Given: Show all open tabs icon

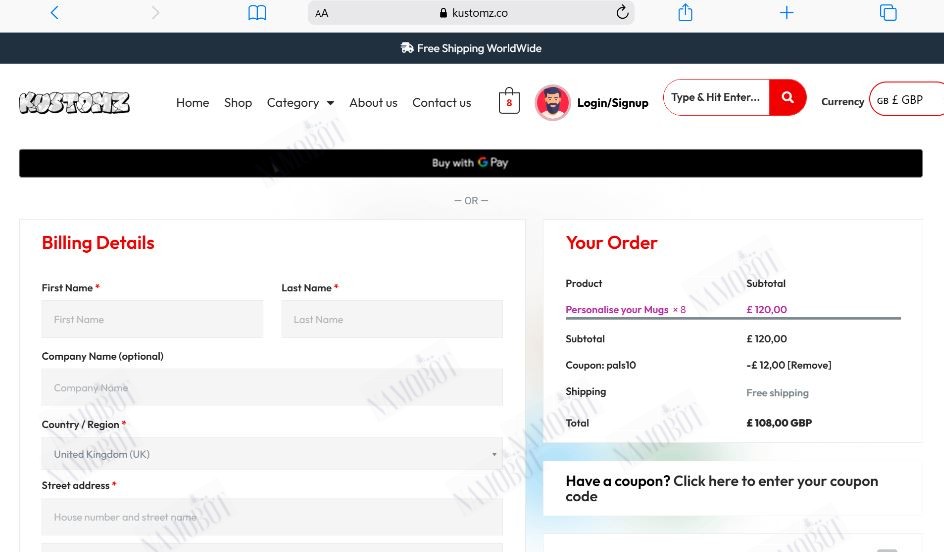Looking at the screenshot, I should (x=888, y=13).
